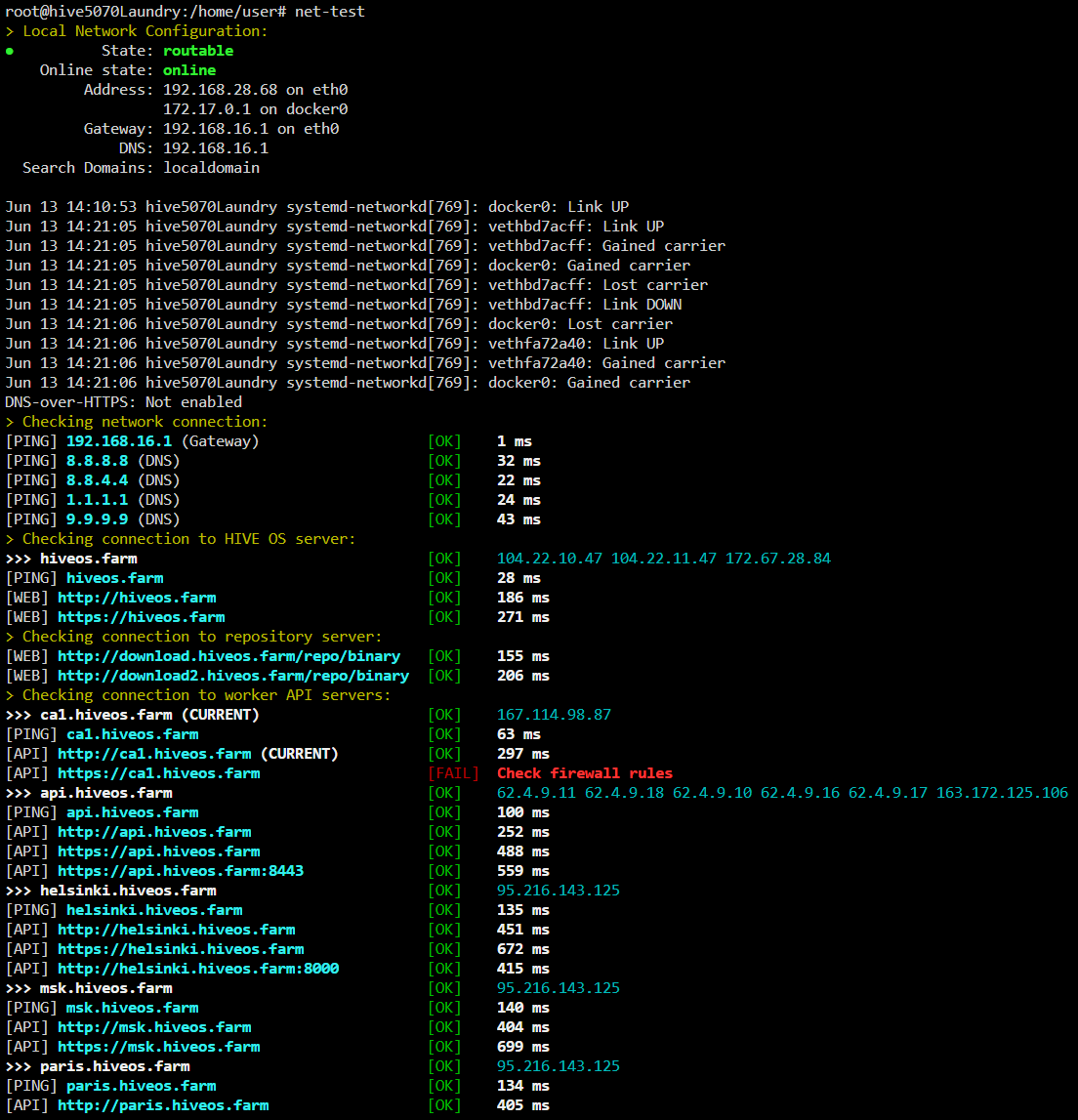Screen dimensions: 1078x1120
Task: Click the 'https://ca1.hiveos.farm' API URL
Action: (x=158, y=772)
